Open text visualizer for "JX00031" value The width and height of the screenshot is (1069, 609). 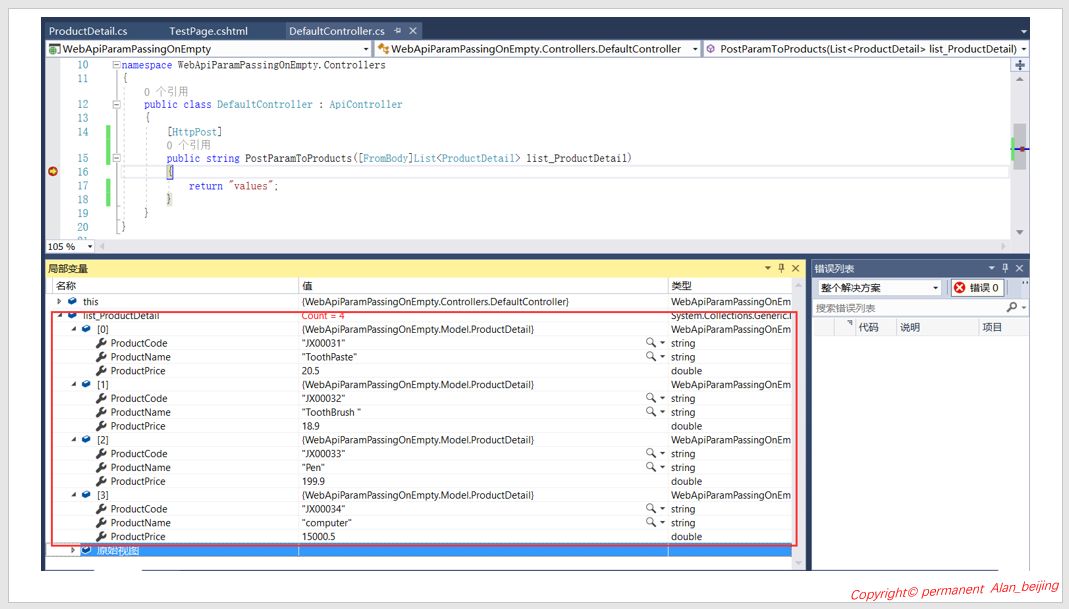coord(651,342)
